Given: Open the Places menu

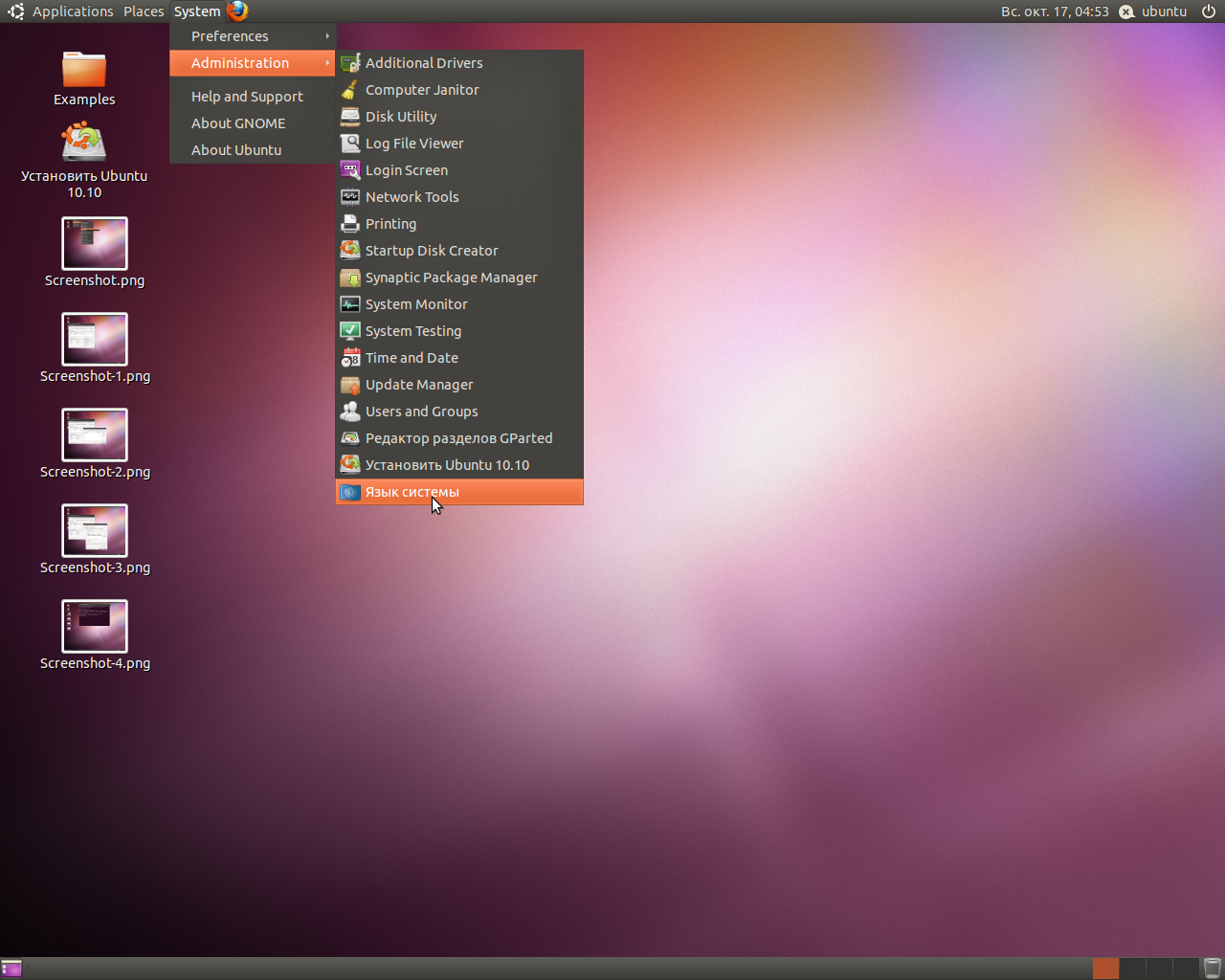Looking at the screenshot, I should point(144,11).
